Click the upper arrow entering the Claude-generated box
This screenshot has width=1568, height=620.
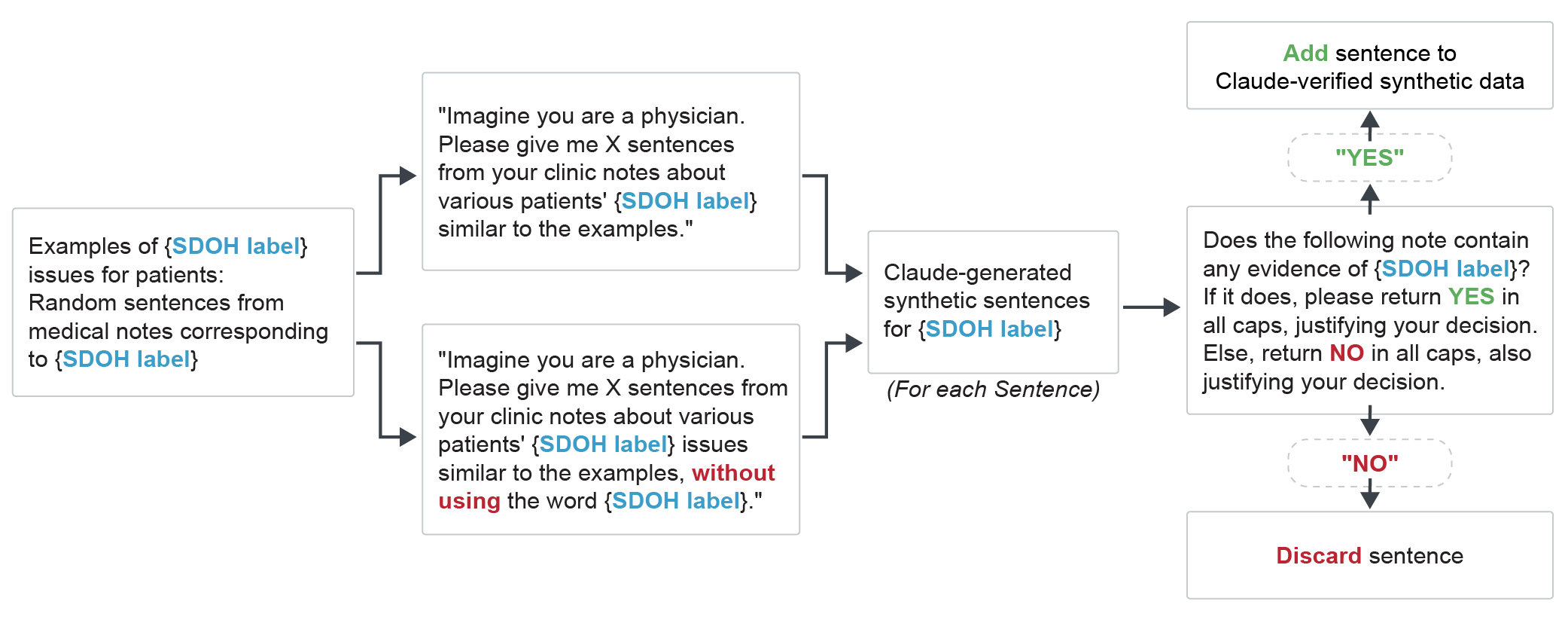click(x=833, y=224)
